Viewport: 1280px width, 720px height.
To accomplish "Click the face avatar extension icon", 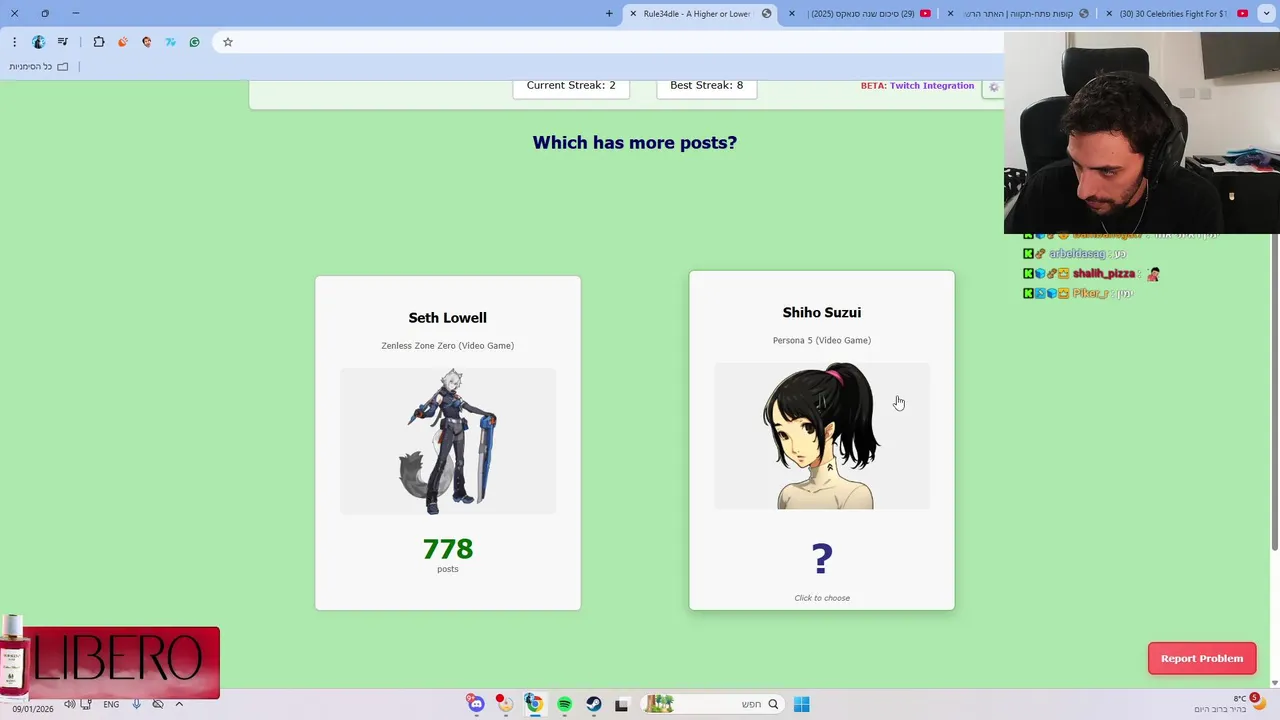I will point(147,42).
